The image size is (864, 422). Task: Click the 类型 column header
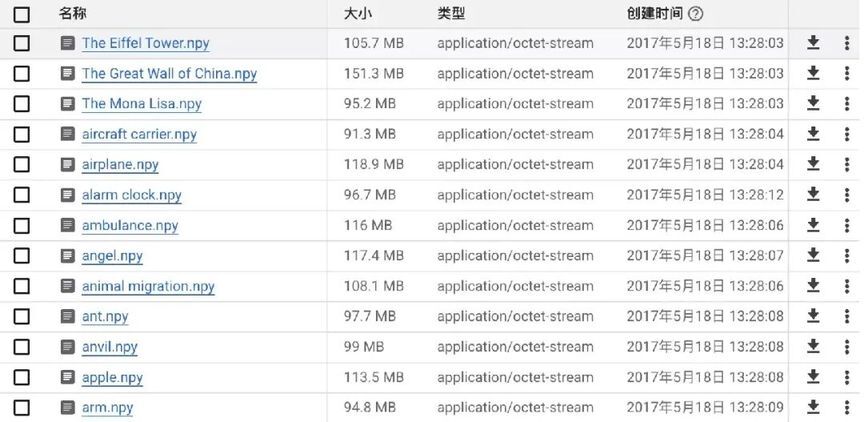pyautogui.click(x=451, y=14)
